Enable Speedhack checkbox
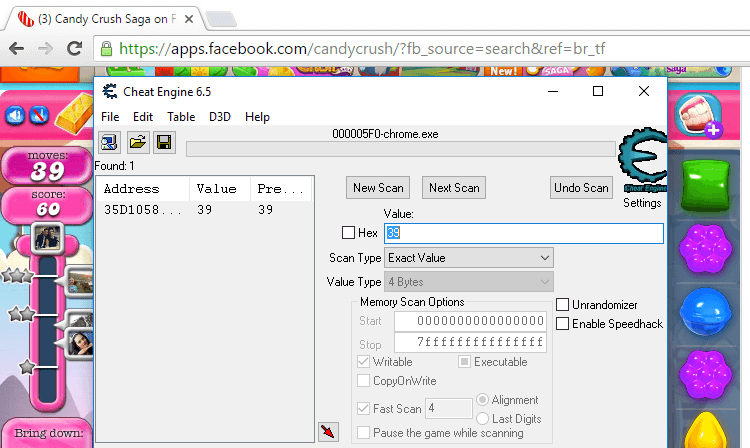Viewport: 750px width, 448px height. click(562, 324)
